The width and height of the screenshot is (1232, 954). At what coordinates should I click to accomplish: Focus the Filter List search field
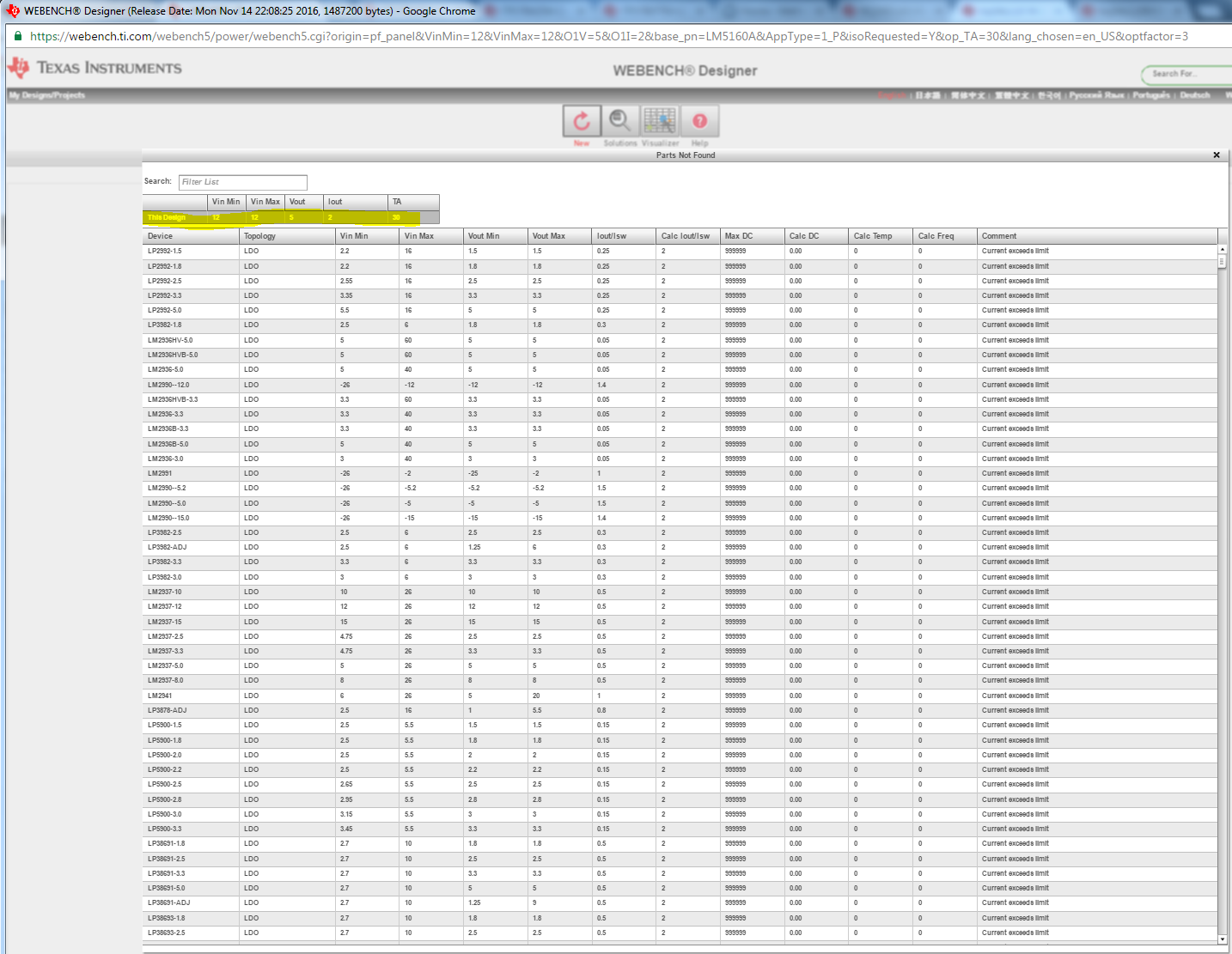click(x=243, y=182)
